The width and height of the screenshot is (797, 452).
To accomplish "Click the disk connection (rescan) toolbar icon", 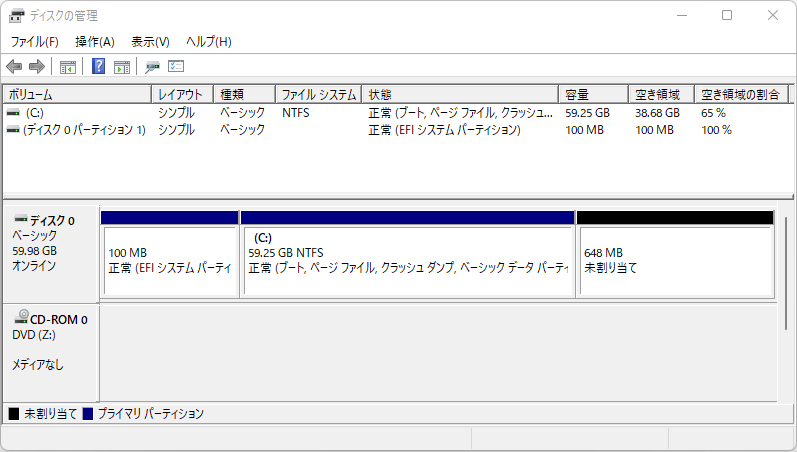I will point(152,67).
